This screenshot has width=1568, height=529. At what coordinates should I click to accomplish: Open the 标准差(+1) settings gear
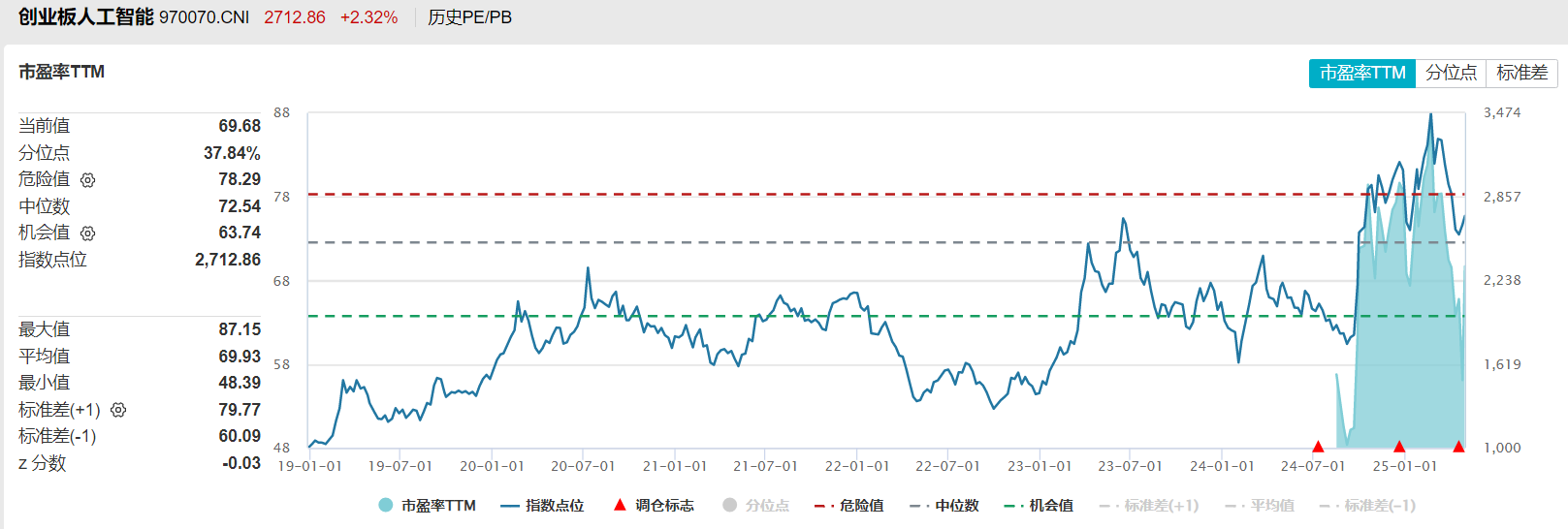(118, 411)
